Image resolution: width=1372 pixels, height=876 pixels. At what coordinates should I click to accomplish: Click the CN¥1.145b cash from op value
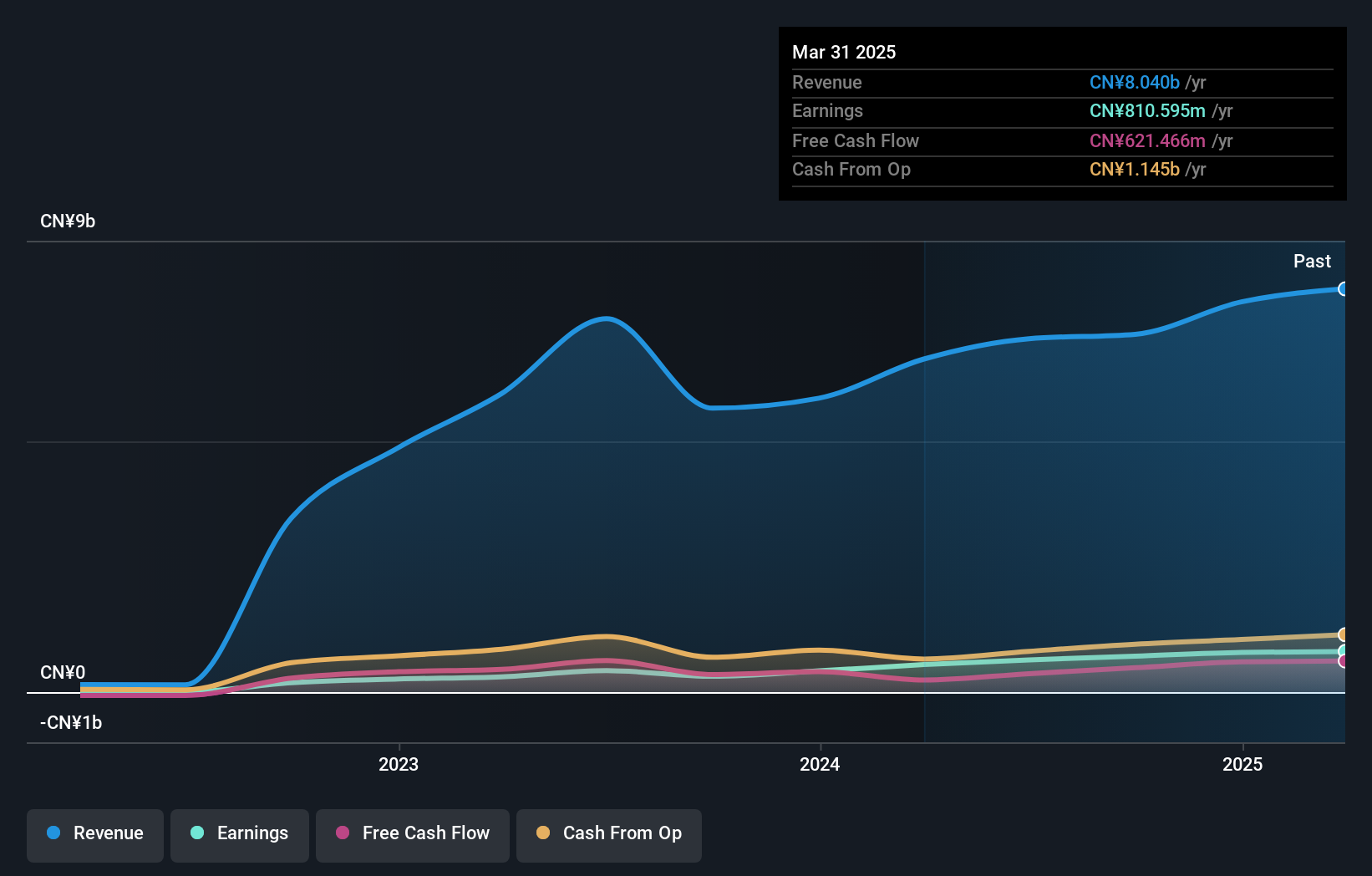pyautogui.click(x=1135, y=169)
